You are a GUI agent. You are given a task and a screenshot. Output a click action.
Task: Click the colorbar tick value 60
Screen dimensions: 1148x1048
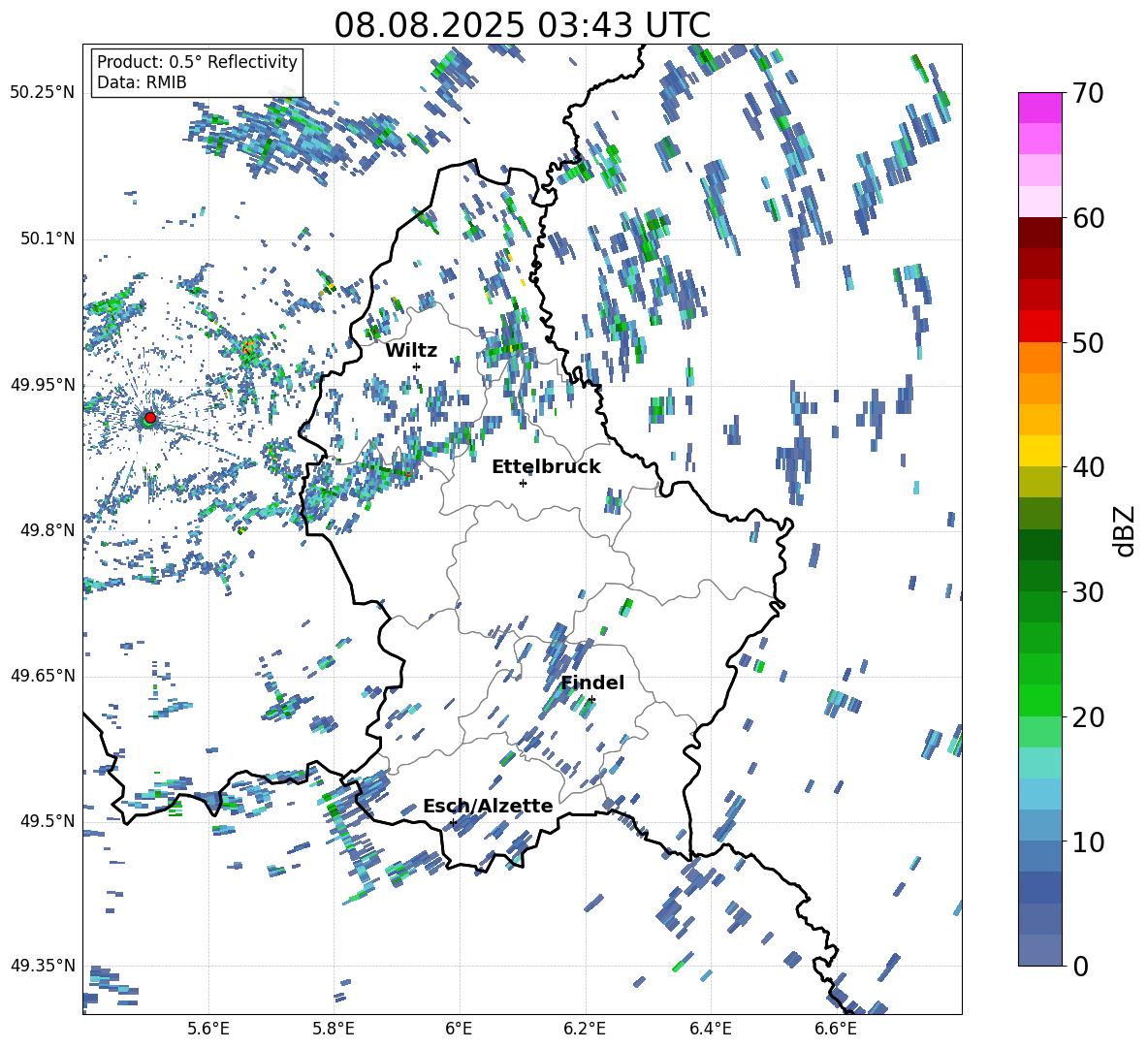1087,218
